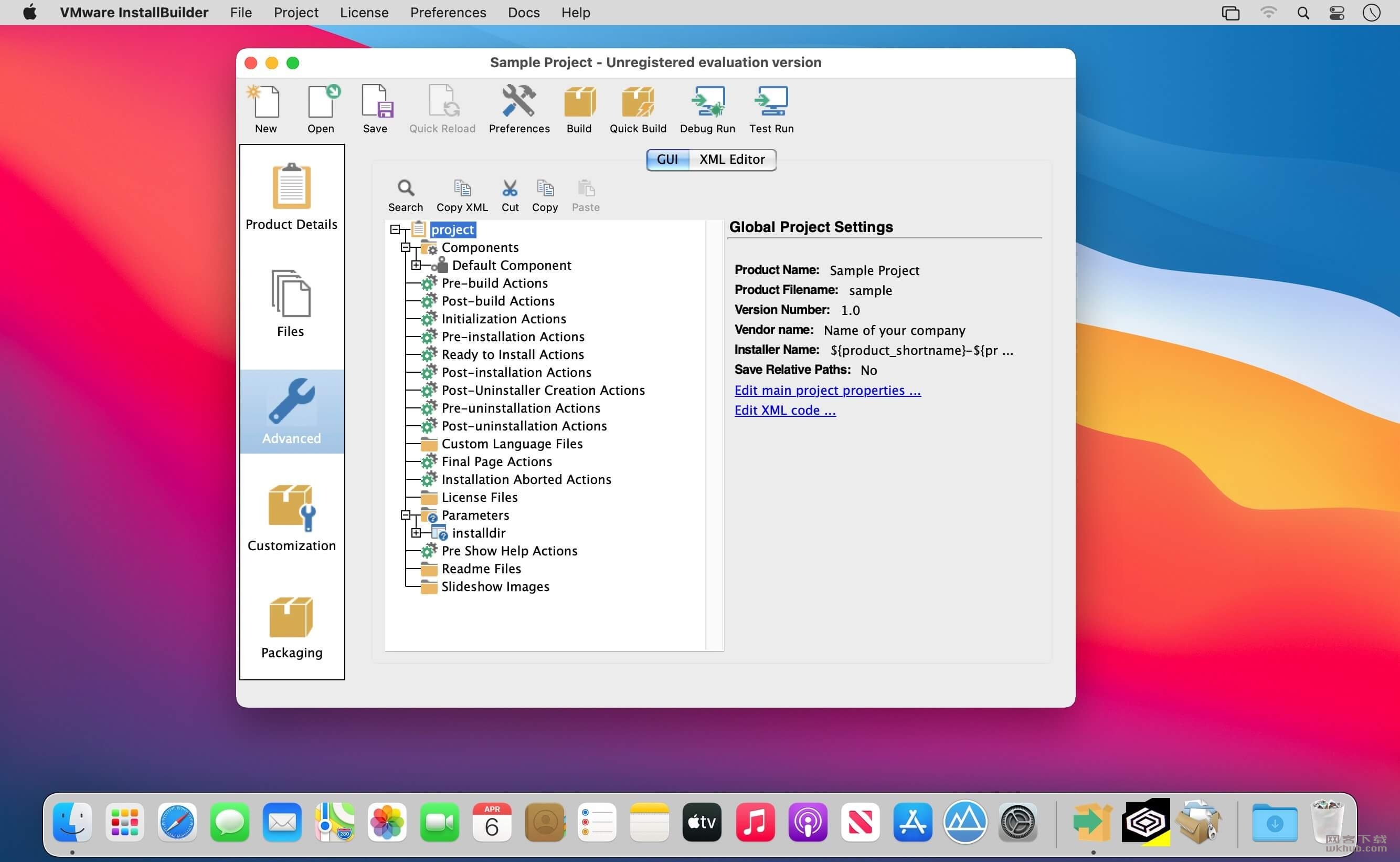The image size is (1400, 862).
Task: Collapse the project root node
Action: (x=395, y=229)
